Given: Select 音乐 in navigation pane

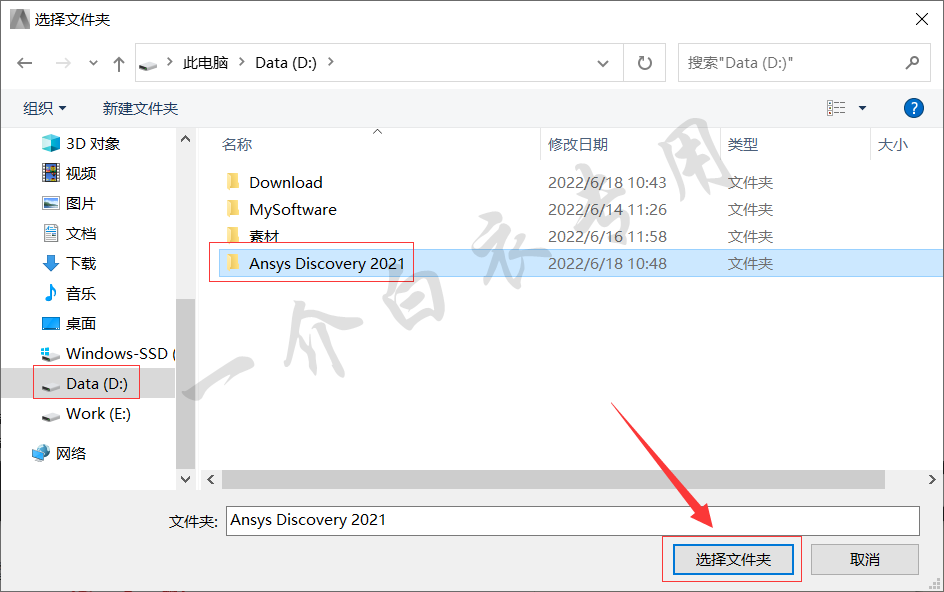Looking at the screenshot, I should tap(81, 293).
